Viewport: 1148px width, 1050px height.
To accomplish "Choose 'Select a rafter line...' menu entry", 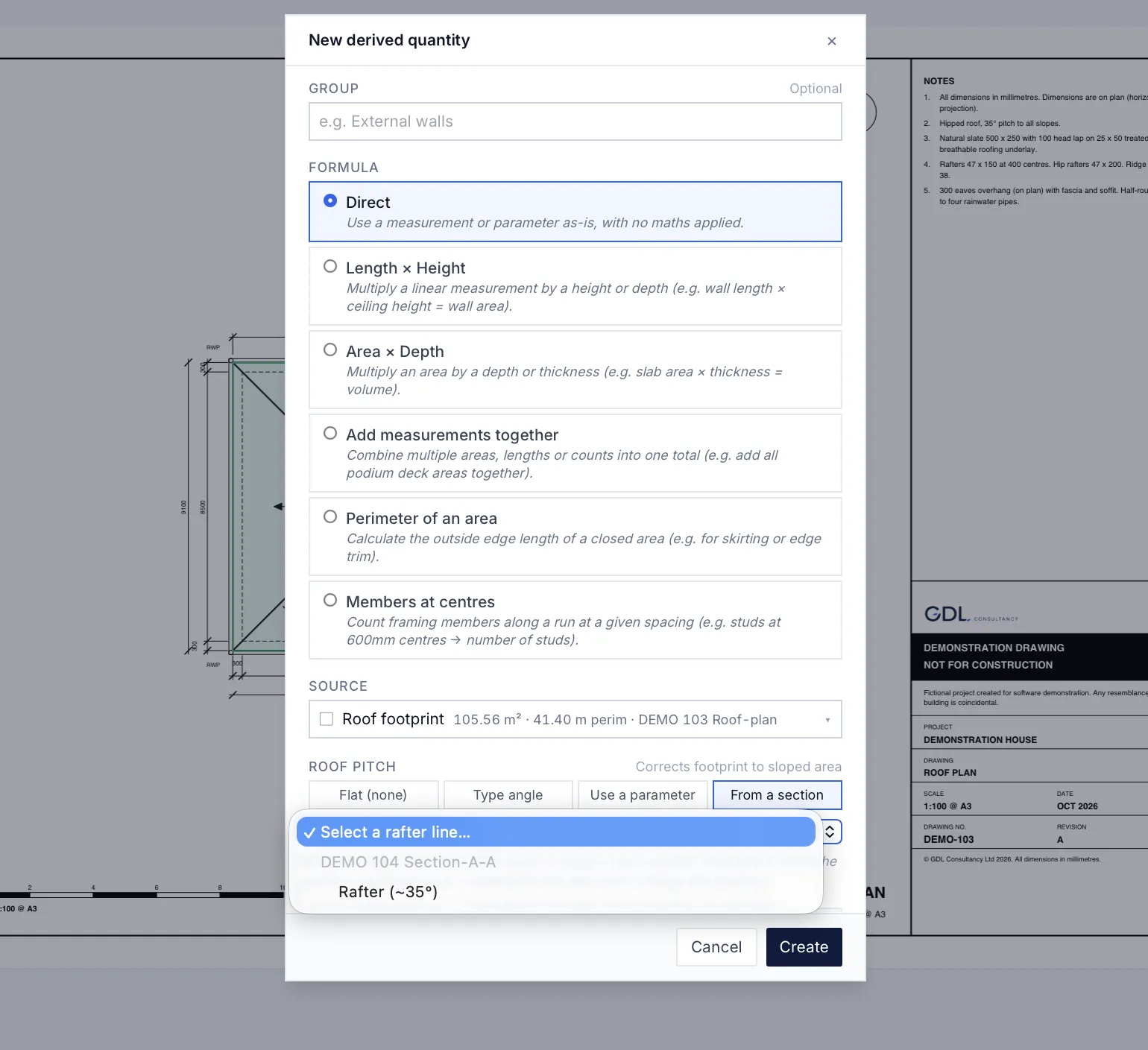I will pos(555,832).
